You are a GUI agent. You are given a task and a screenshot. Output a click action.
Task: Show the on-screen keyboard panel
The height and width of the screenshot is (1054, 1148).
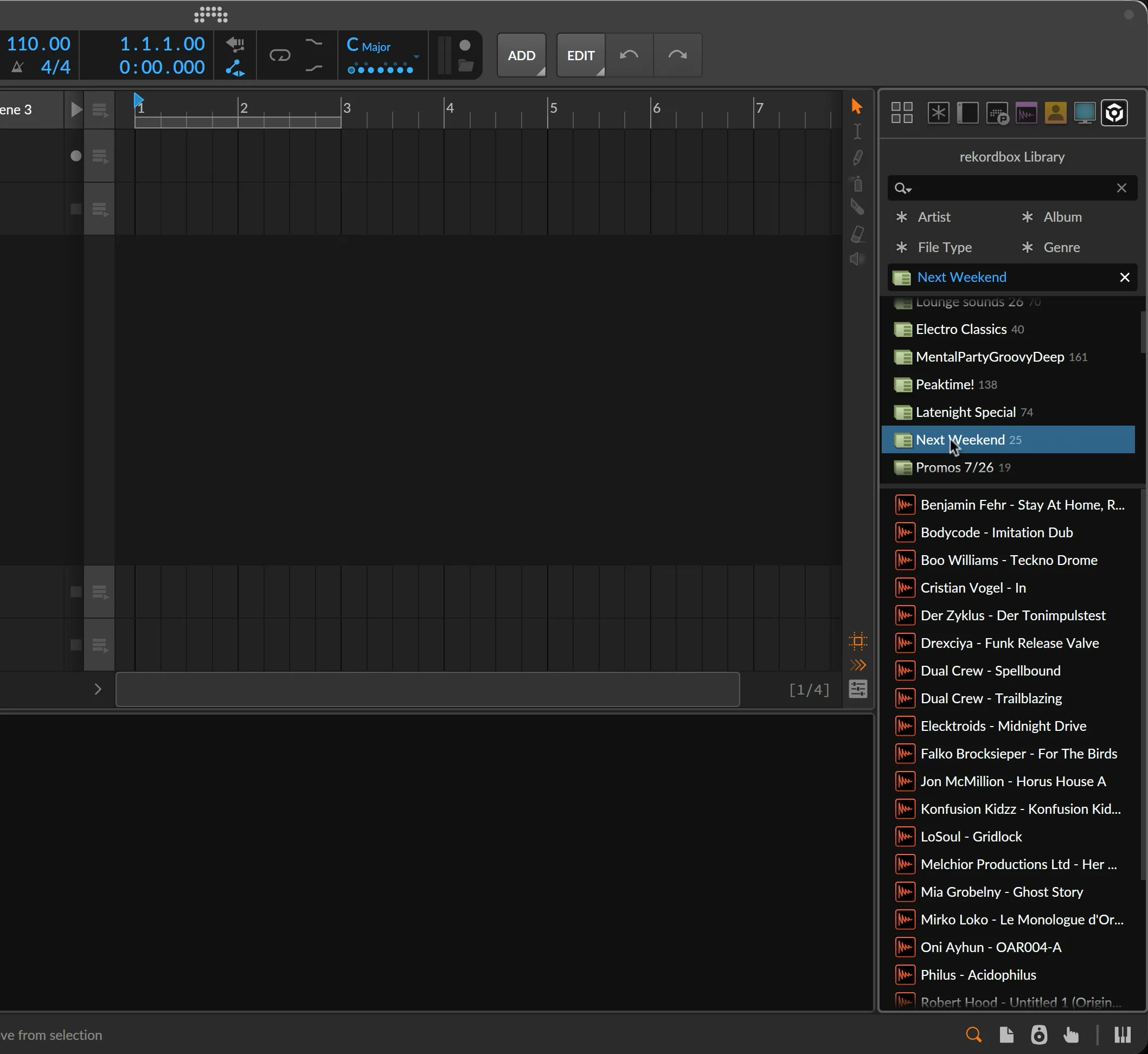coord(1123,1034)
